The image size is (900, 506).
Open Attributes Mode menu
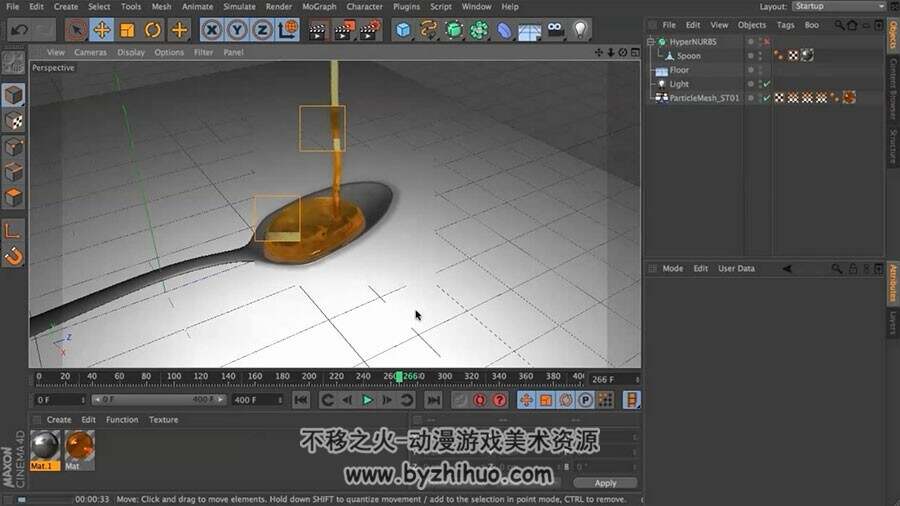[672, 268]
